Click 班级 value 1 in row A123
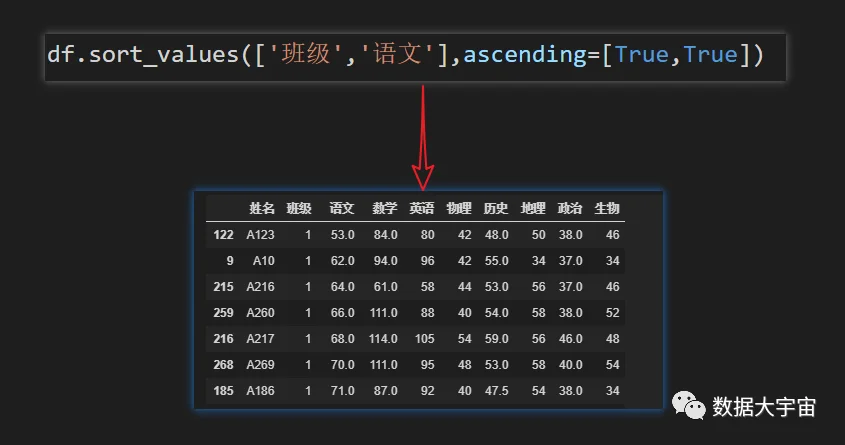The width and height of the screenshot is (845, 445). [x=308, y=235]
